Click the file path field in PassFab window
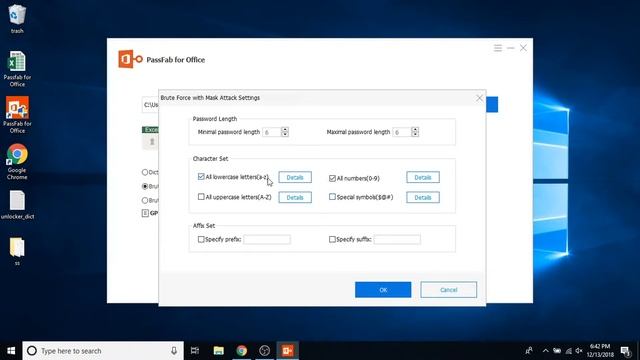Image resolution: width=640 pixels, height=360 pixels. pos(150,105)
